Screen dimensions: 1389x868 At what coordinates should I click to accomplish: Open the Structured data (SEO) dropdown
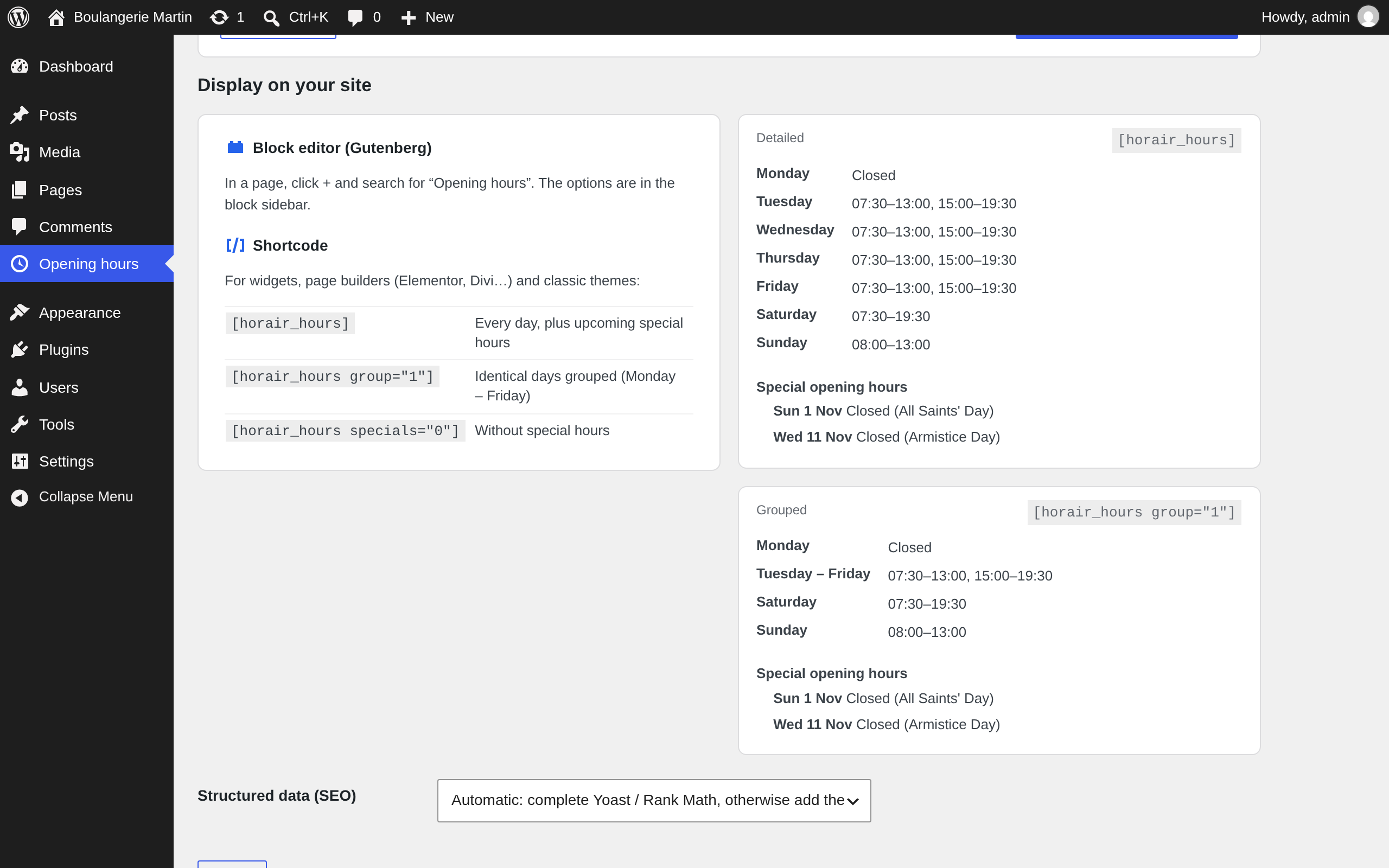pos(654,800)
